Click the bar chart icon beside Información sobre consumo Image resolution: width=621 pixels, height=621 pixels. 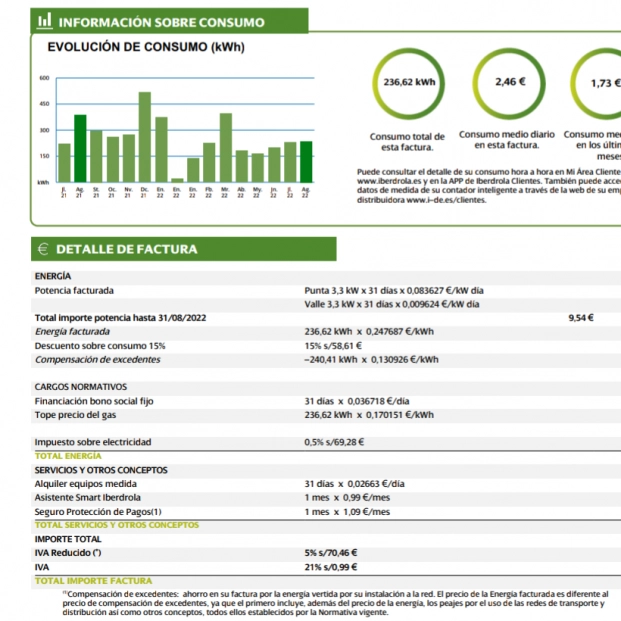pyautogui.click(x=44, y=22)
